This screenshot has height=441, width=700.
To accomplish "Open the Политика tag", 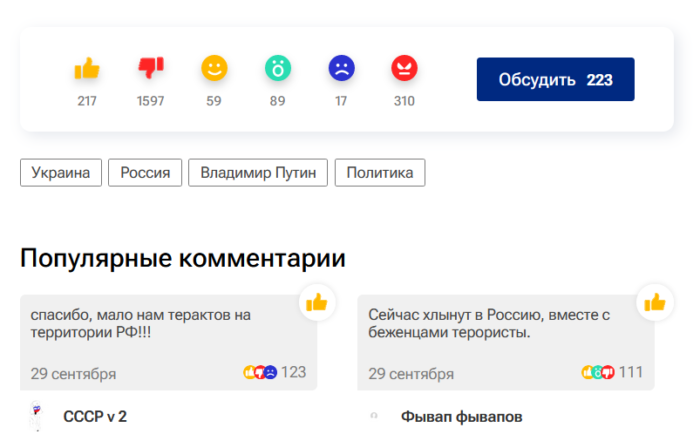I will (380, 172).
